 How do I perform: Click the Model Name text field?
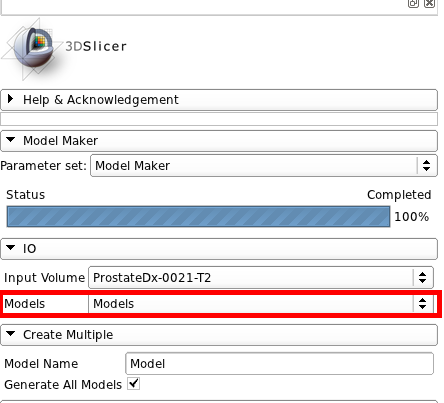[279, 363]
